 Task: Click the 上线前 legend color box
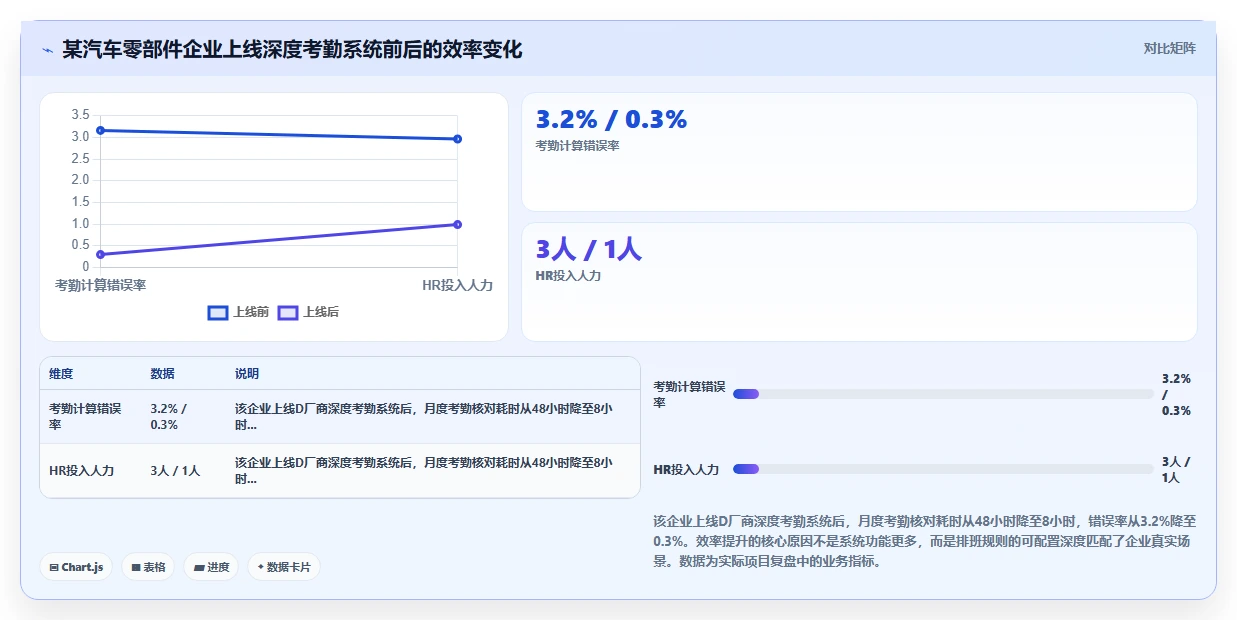pyautogui.click(x=218, y=312)
